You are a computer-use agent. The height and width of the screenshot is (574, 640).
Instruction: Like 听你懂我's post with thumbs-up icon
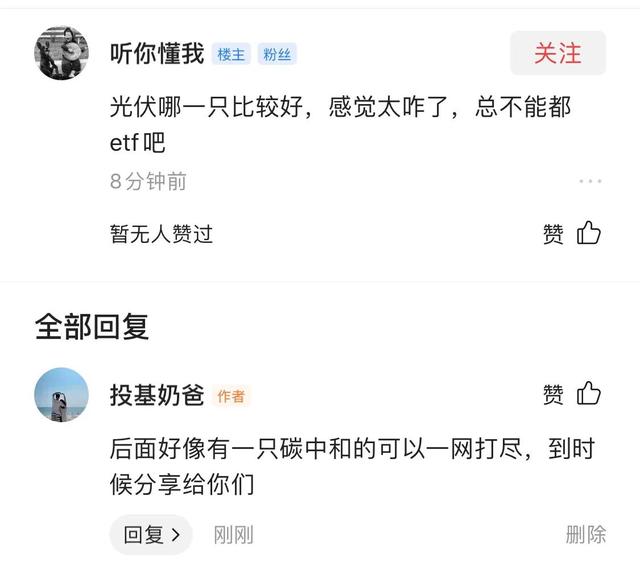(x=589, y=234)
